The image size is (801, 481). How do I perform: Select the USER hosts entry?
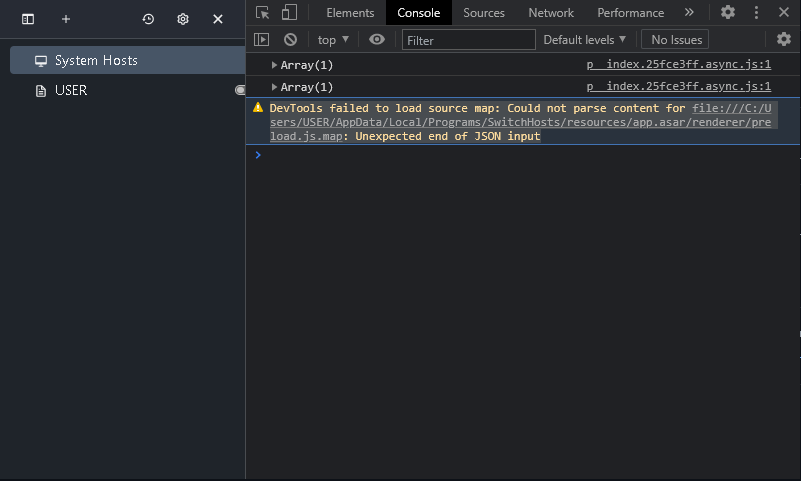pyautogui.click(x=128, y=90)
